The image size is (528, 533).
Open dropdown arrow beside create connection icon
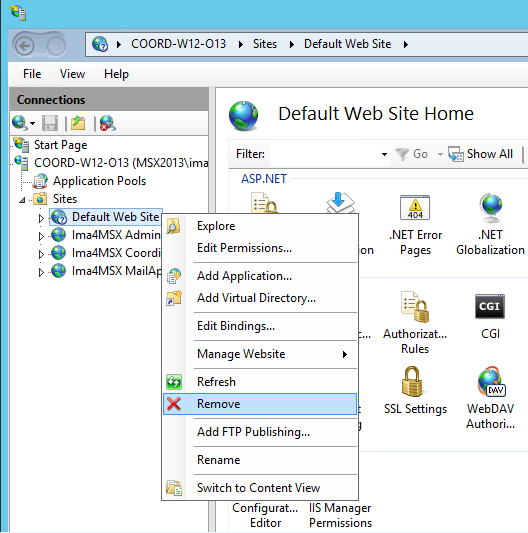(32, 123)
